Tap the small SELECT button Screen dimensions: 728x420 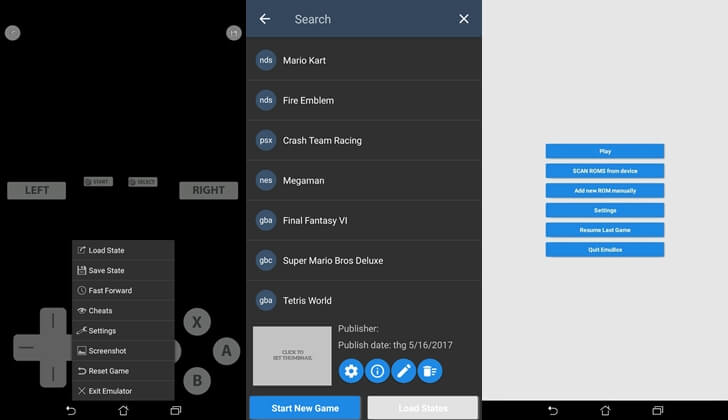tap(143, 181)
